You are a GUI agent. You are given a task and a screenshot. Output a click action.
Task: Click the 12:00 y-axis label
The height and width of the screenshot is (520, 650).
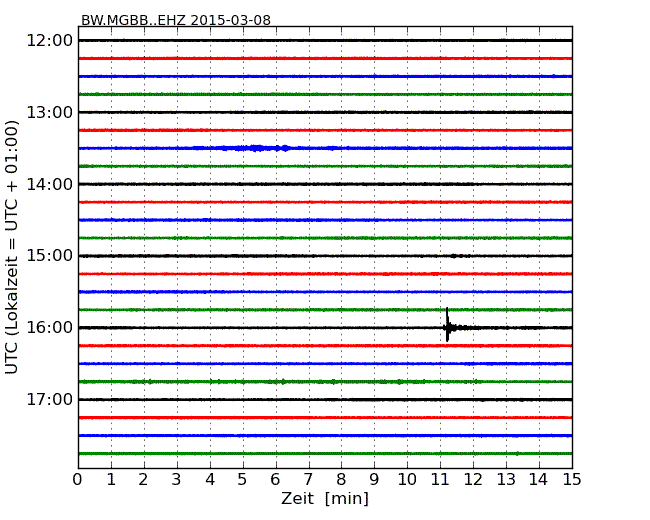[x=50, y=41]
